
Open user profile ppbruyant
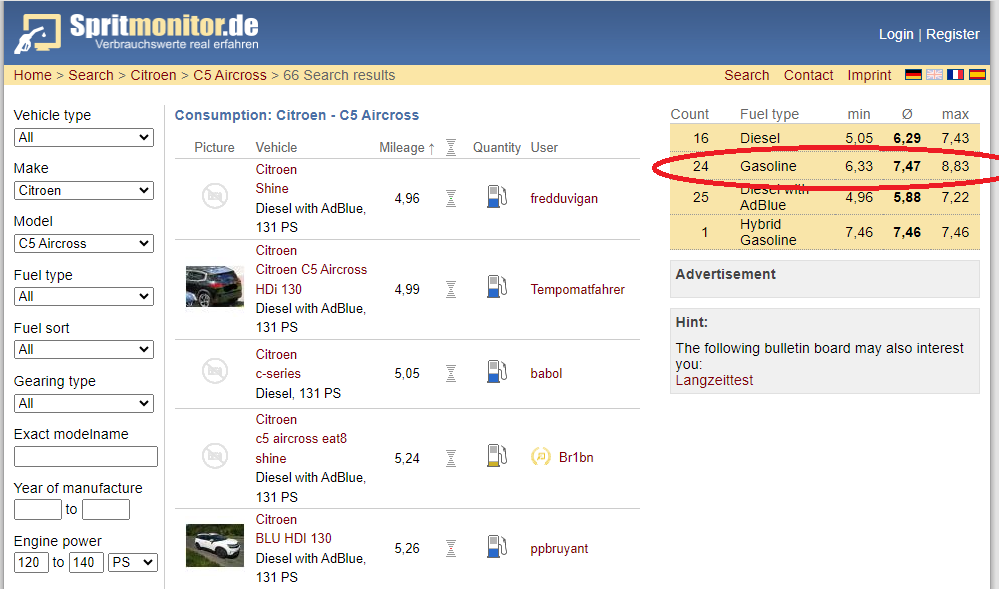[559, 548]
